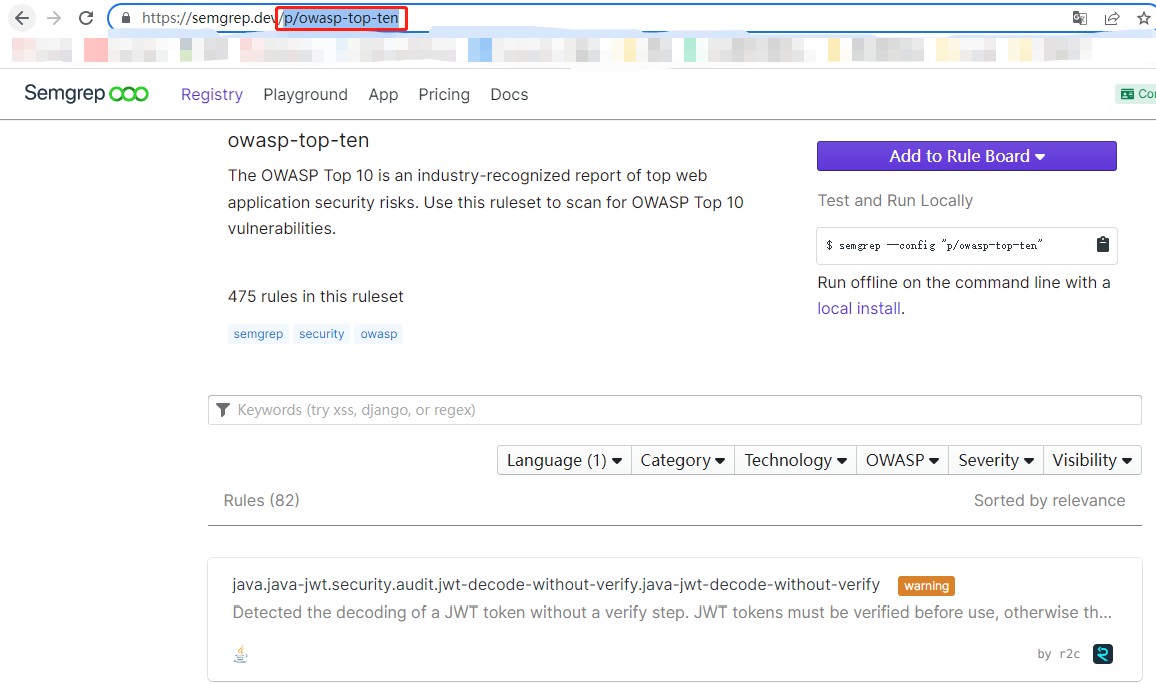Click the r2c author logo icon
Image resolution: width=1156 pixels, height=684 pixels.
click(x=1103, y=654)
